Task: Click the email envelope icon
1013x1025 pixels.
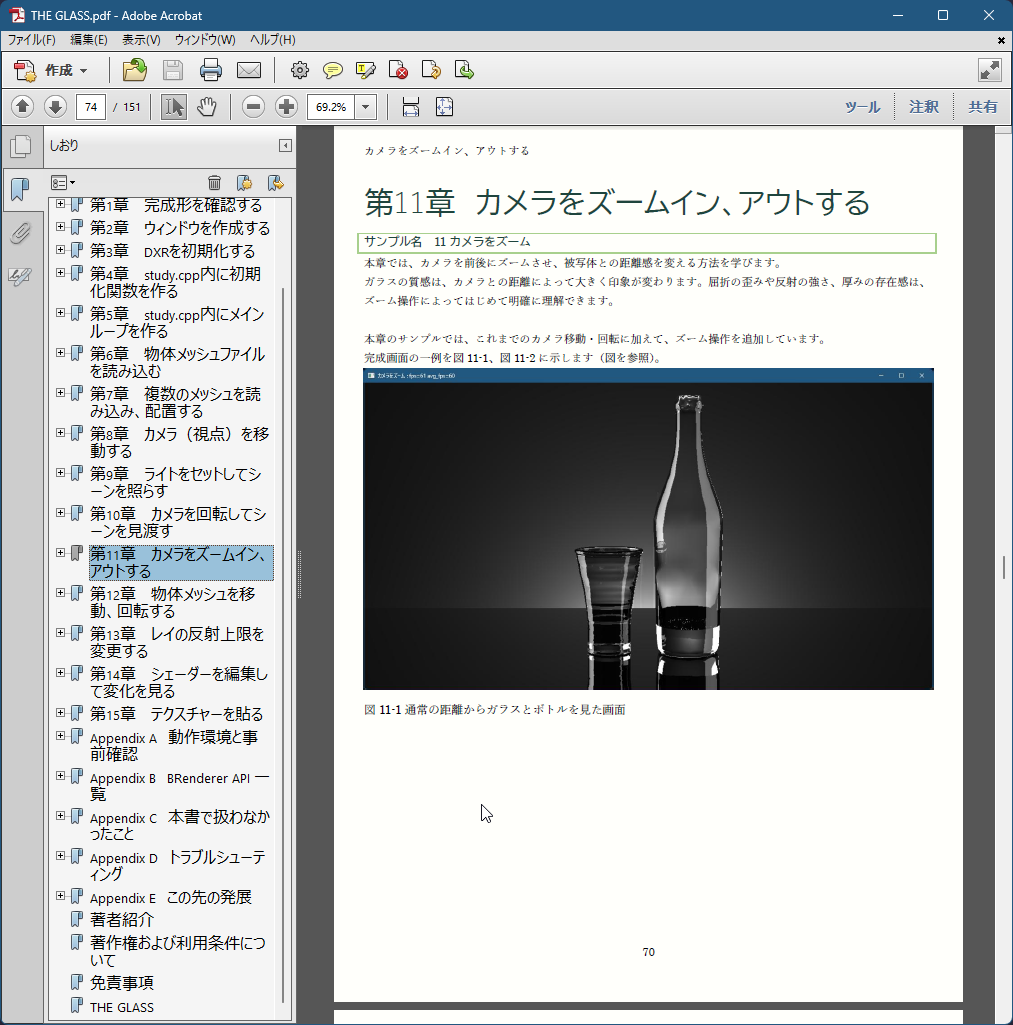Action: (x=248, y=70)
